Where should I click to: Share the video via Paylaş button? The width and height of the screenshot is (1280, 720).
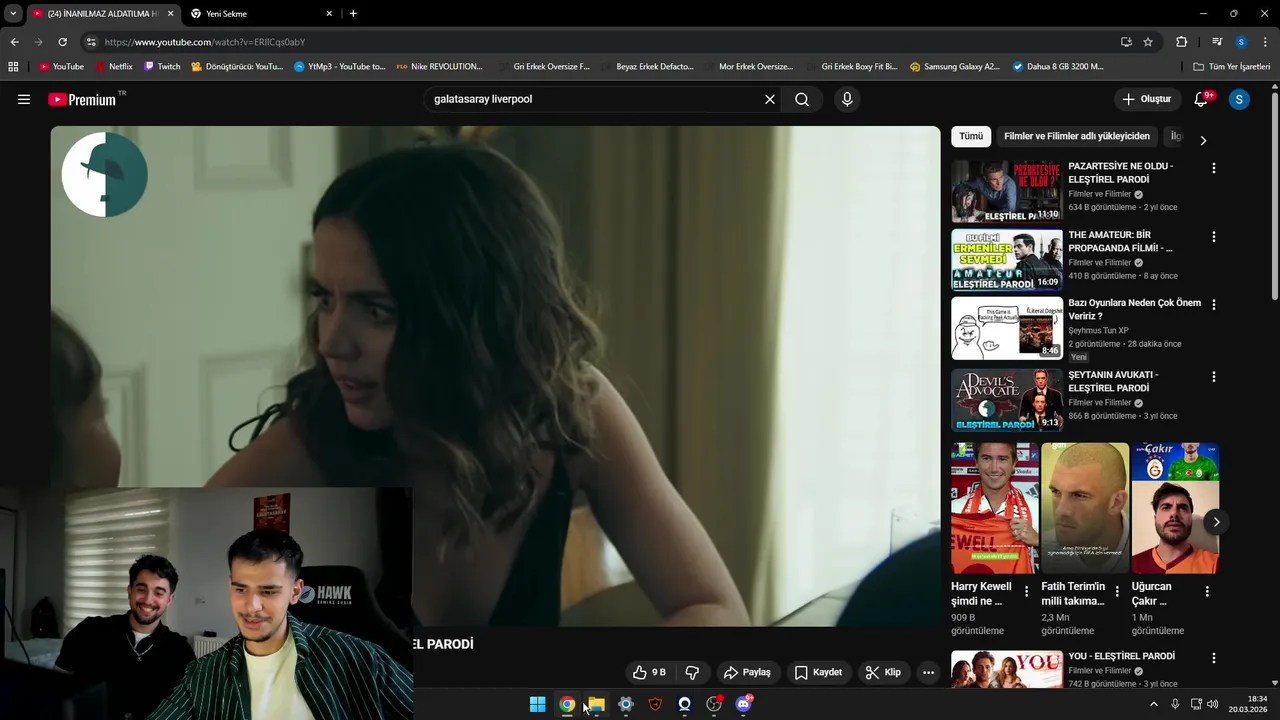coord(747,672)
